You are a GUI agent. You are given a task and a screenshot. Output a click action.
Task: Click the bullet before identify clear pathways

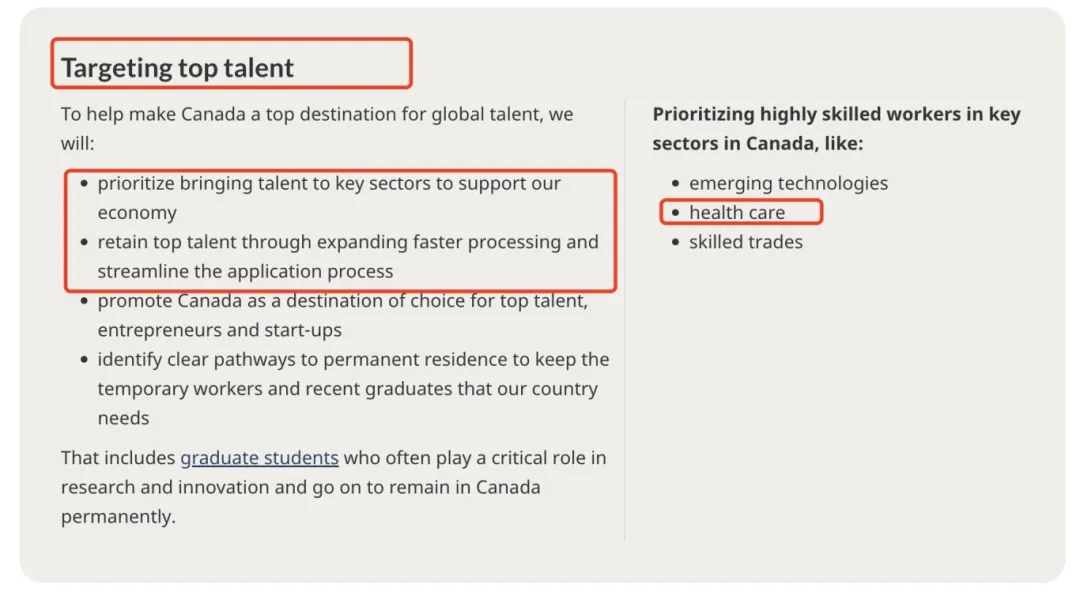point(84,360)
